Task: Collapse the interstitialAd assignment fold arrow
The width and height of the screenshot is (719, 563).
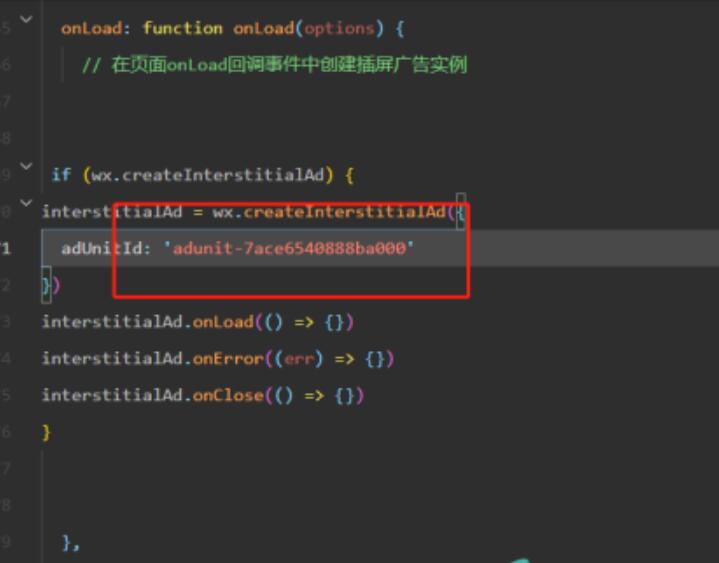Action: coord(26,204)
